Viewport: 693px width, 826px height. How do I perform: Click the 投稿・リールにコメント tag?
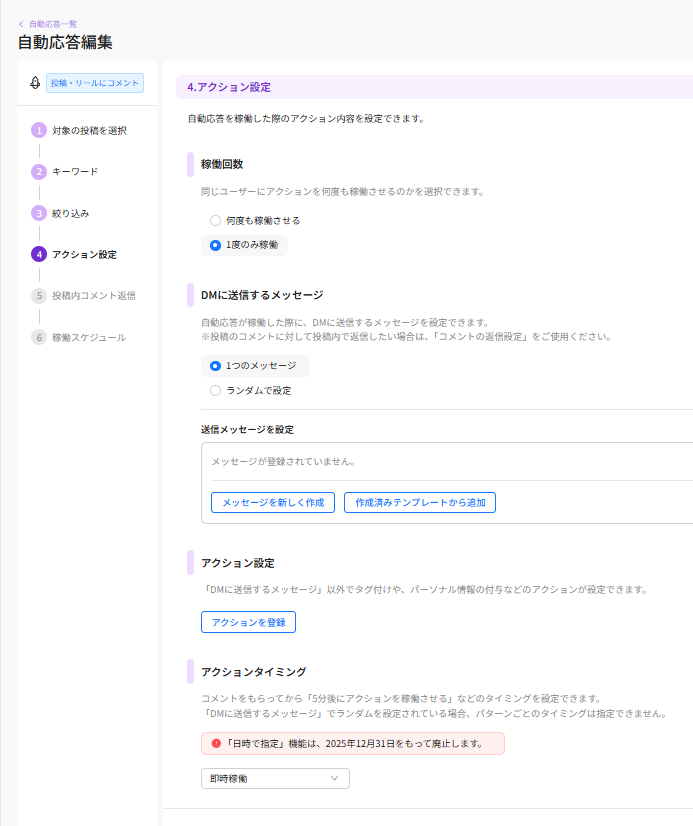point(95,83)
